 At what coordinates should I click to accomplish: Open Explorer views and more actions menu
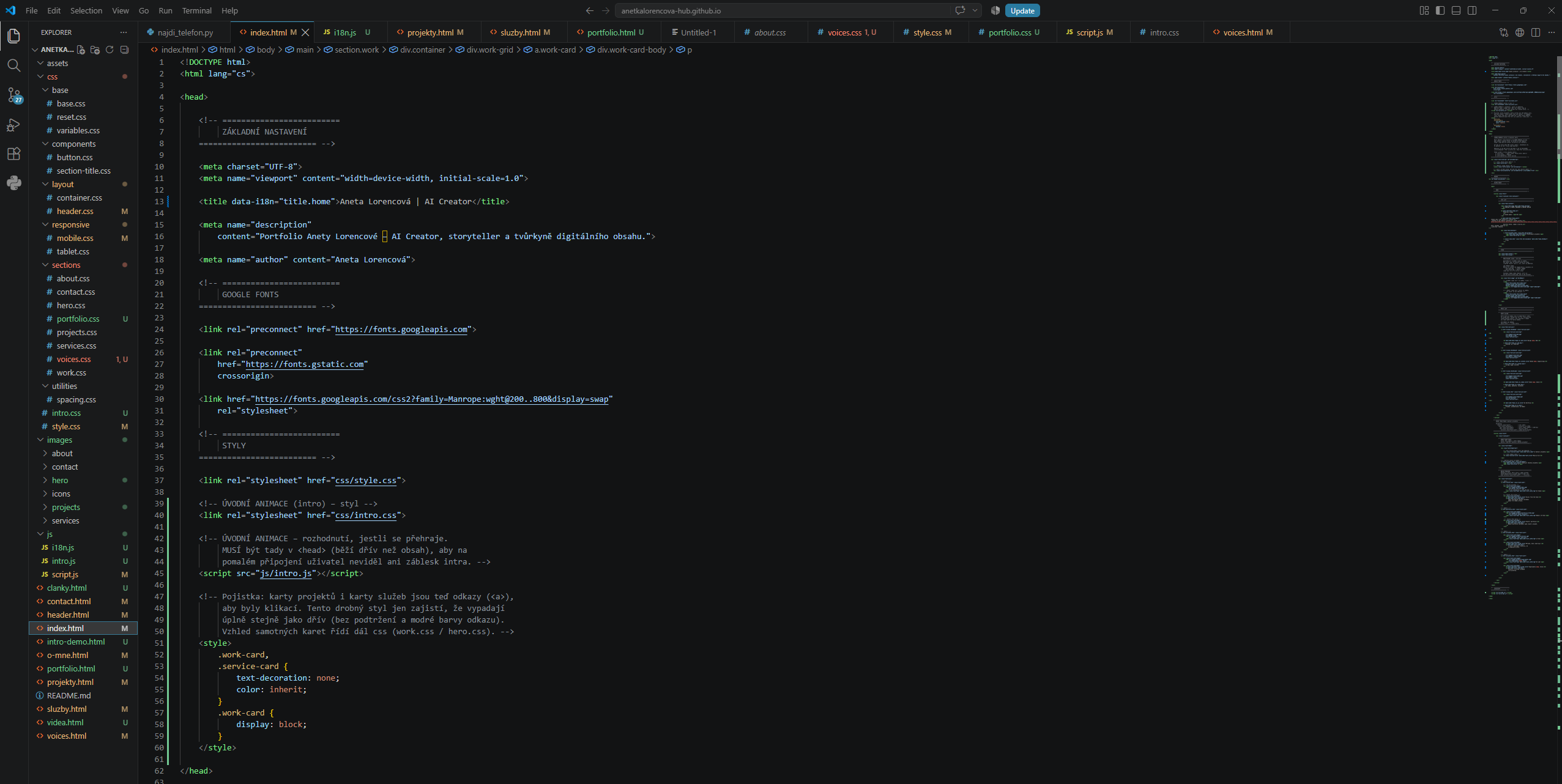[x=124, y=32]
